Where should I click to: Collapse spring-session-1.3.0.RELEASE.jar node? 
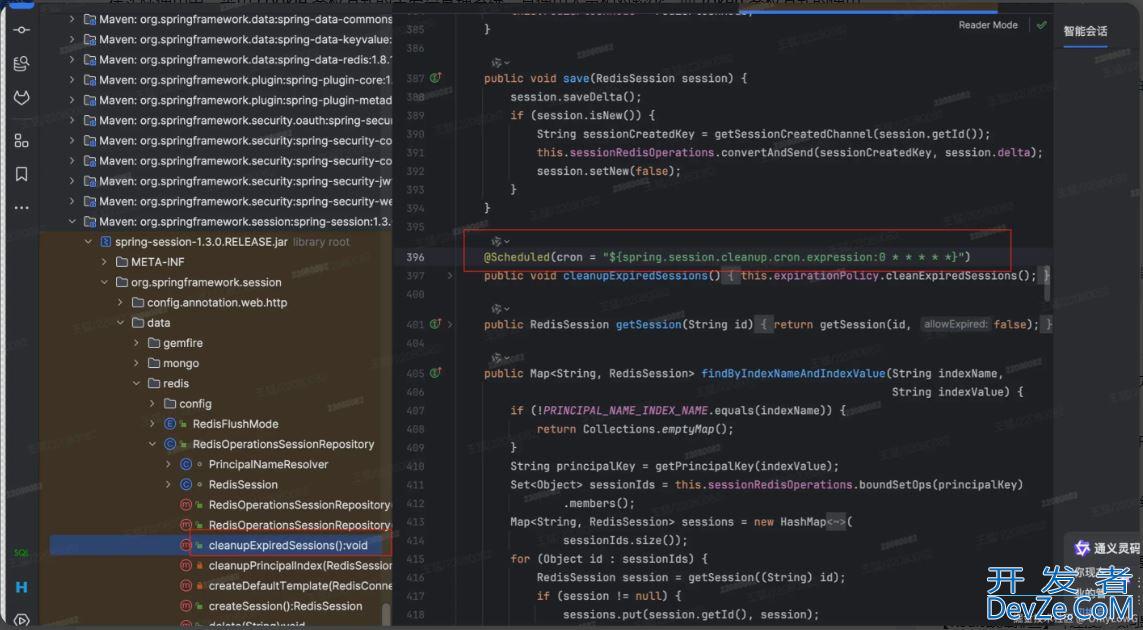point(88,242)
